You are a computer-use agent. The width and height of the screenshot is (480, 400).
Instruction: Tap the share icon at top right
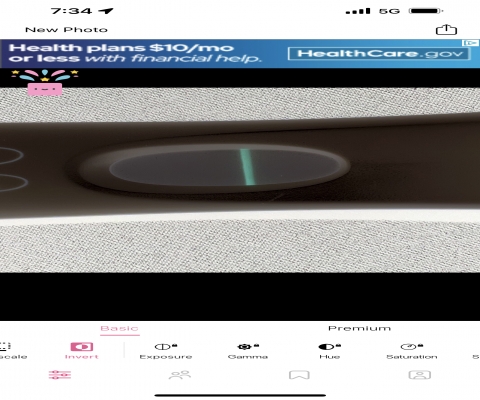click(x=446, y=30)
